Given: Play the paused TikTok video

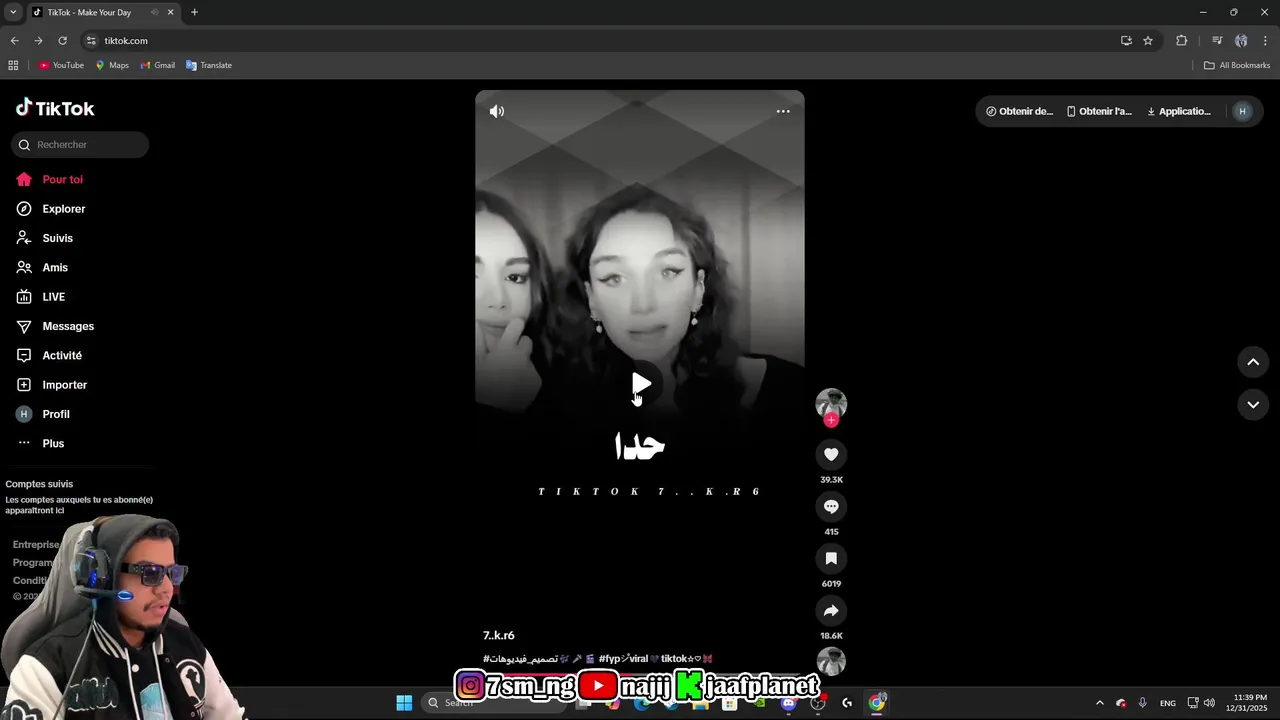Looking at the screenshot, I should pyautogui.click(x=640, y=384).
